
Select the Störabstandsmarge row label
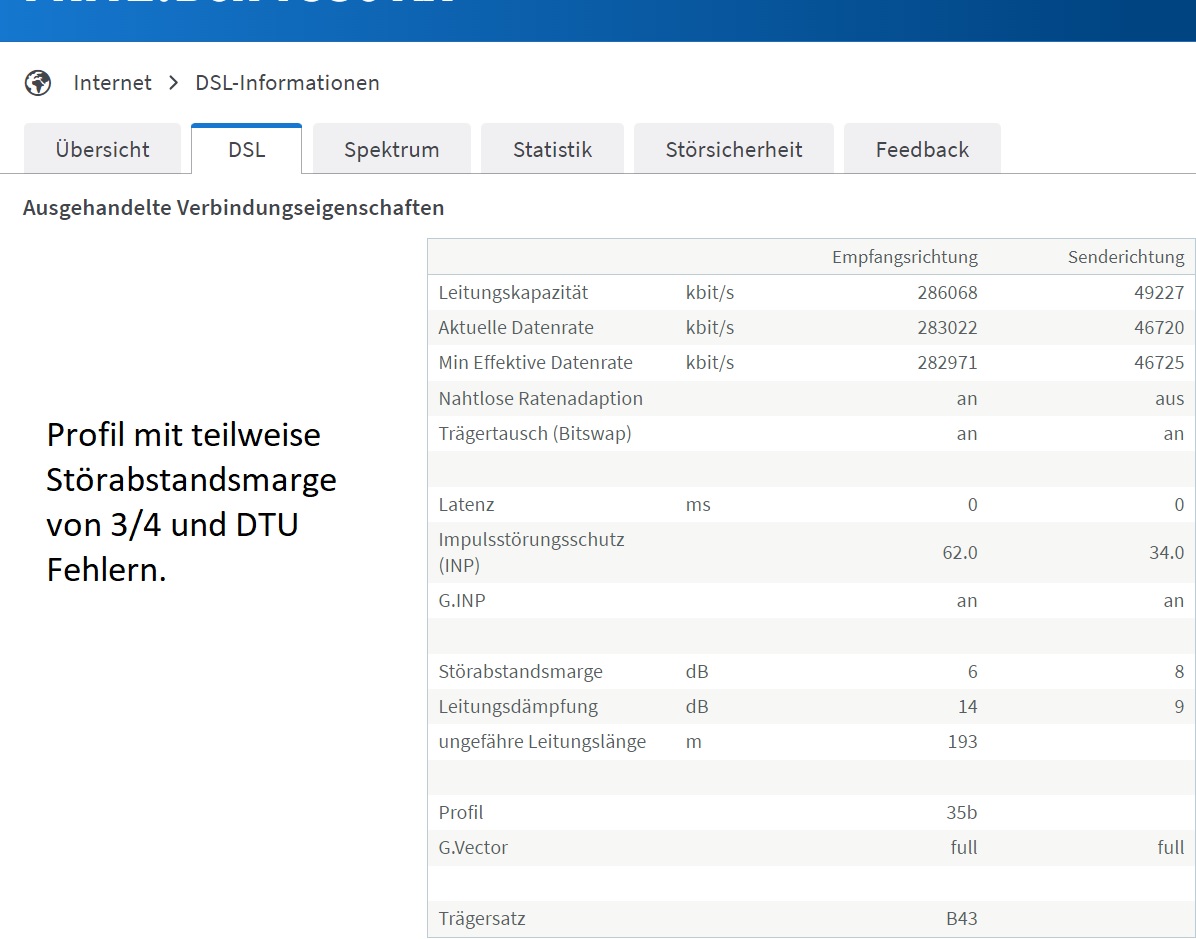[x=520, y=671]
